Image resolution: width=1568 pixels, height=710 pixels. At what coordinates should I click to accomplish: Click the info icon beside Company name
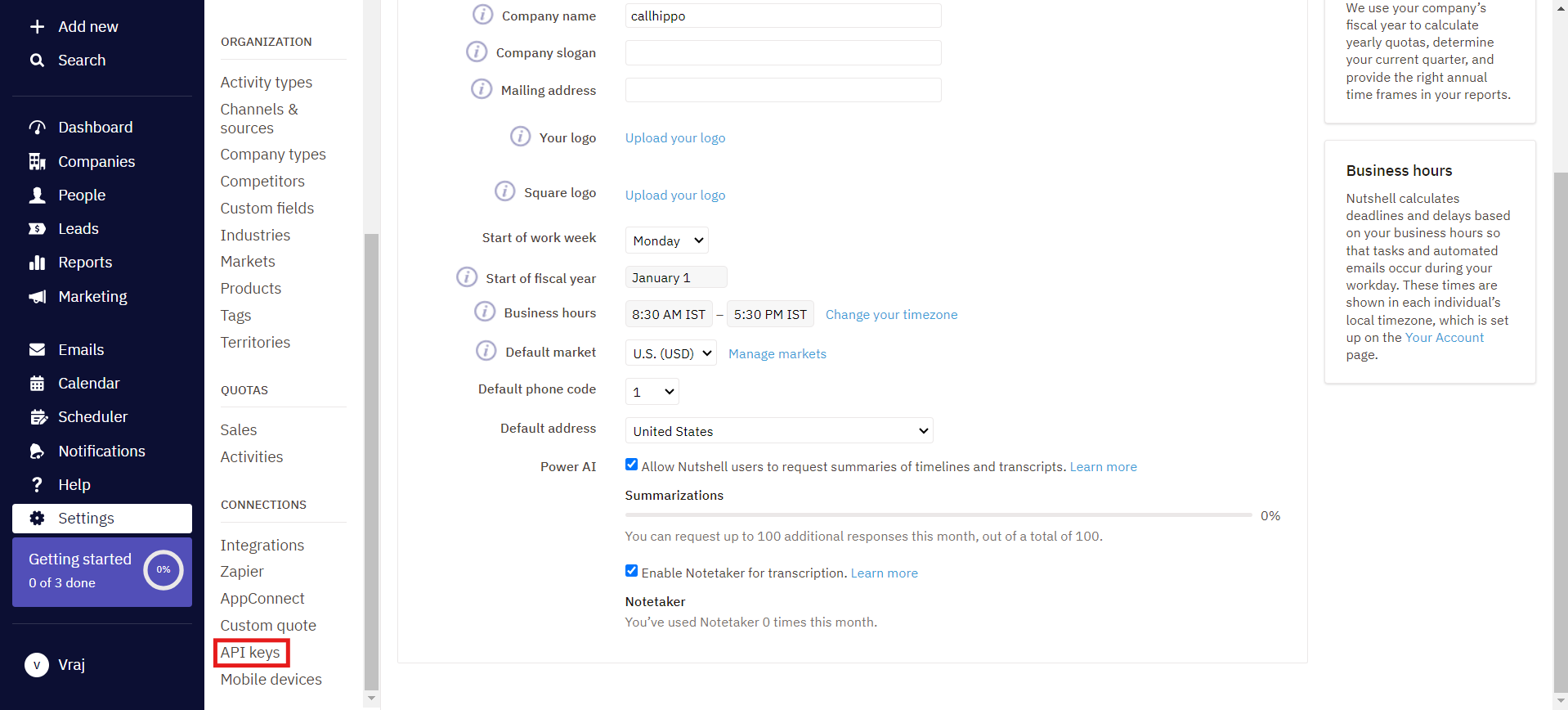[483, 15]
